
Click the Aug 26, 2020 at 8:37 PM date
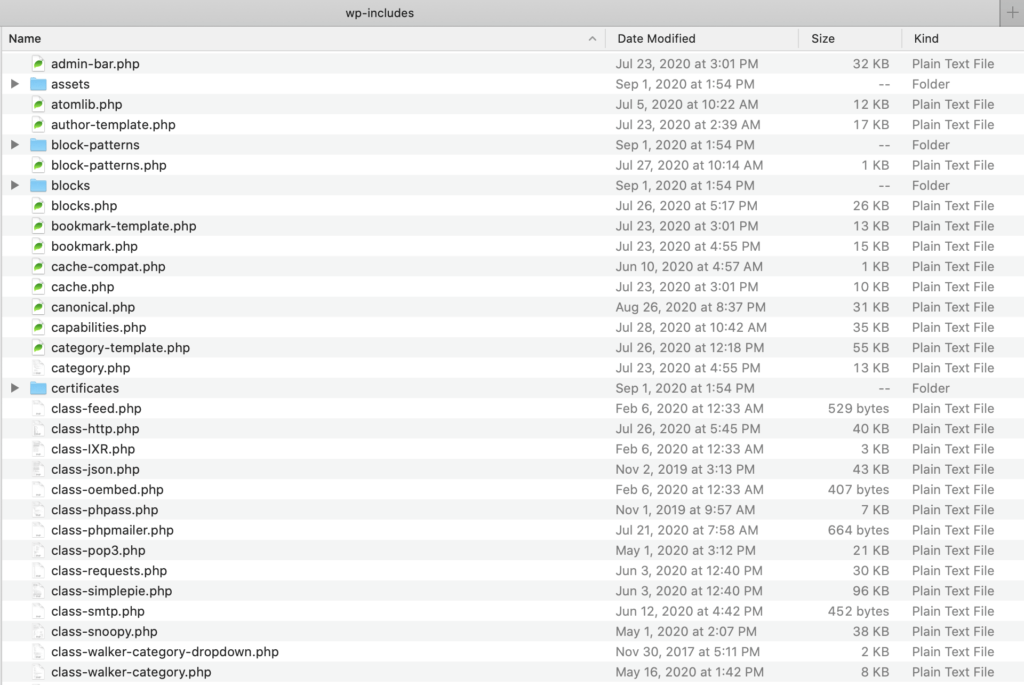point(690,307)
